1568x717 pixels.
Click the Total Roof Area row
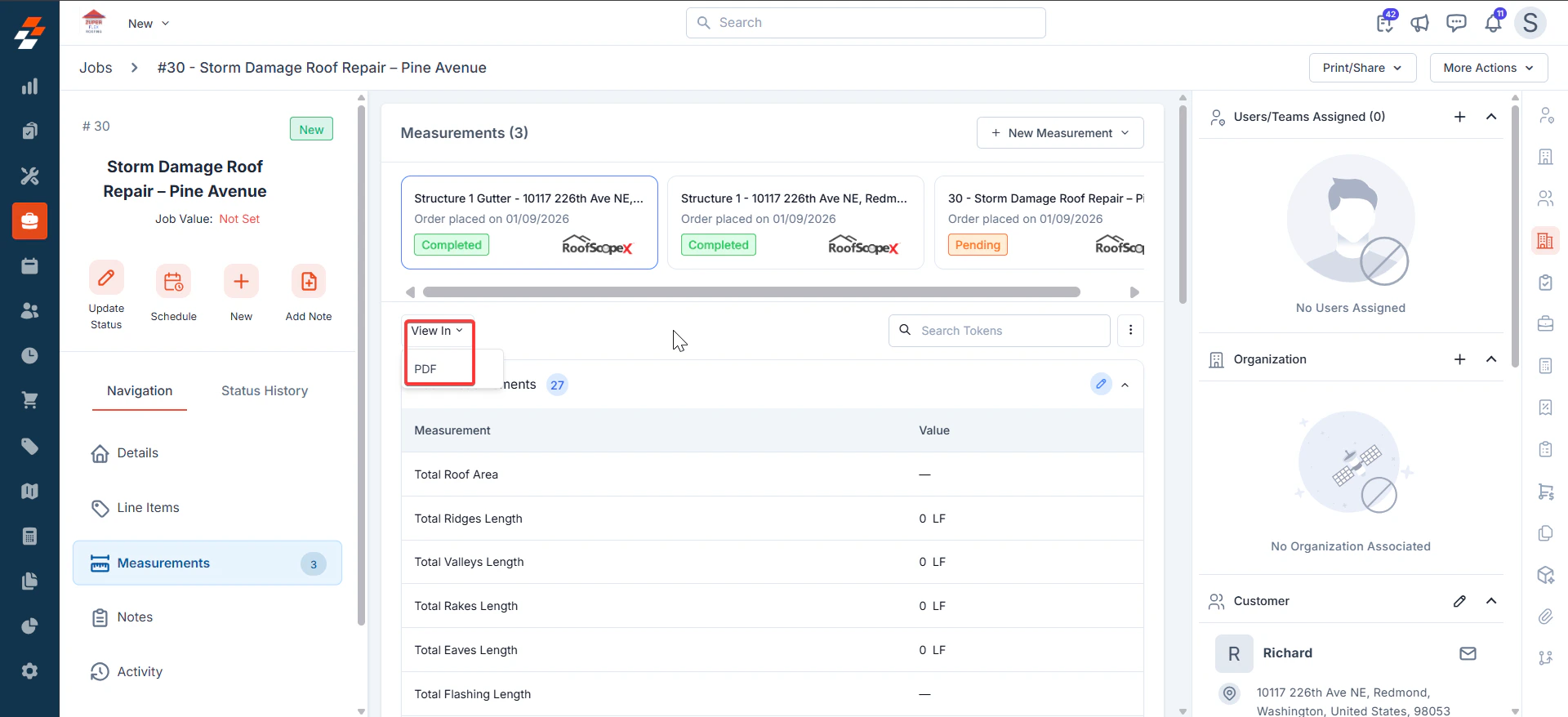pyautogui.click(x=772, y=474)
